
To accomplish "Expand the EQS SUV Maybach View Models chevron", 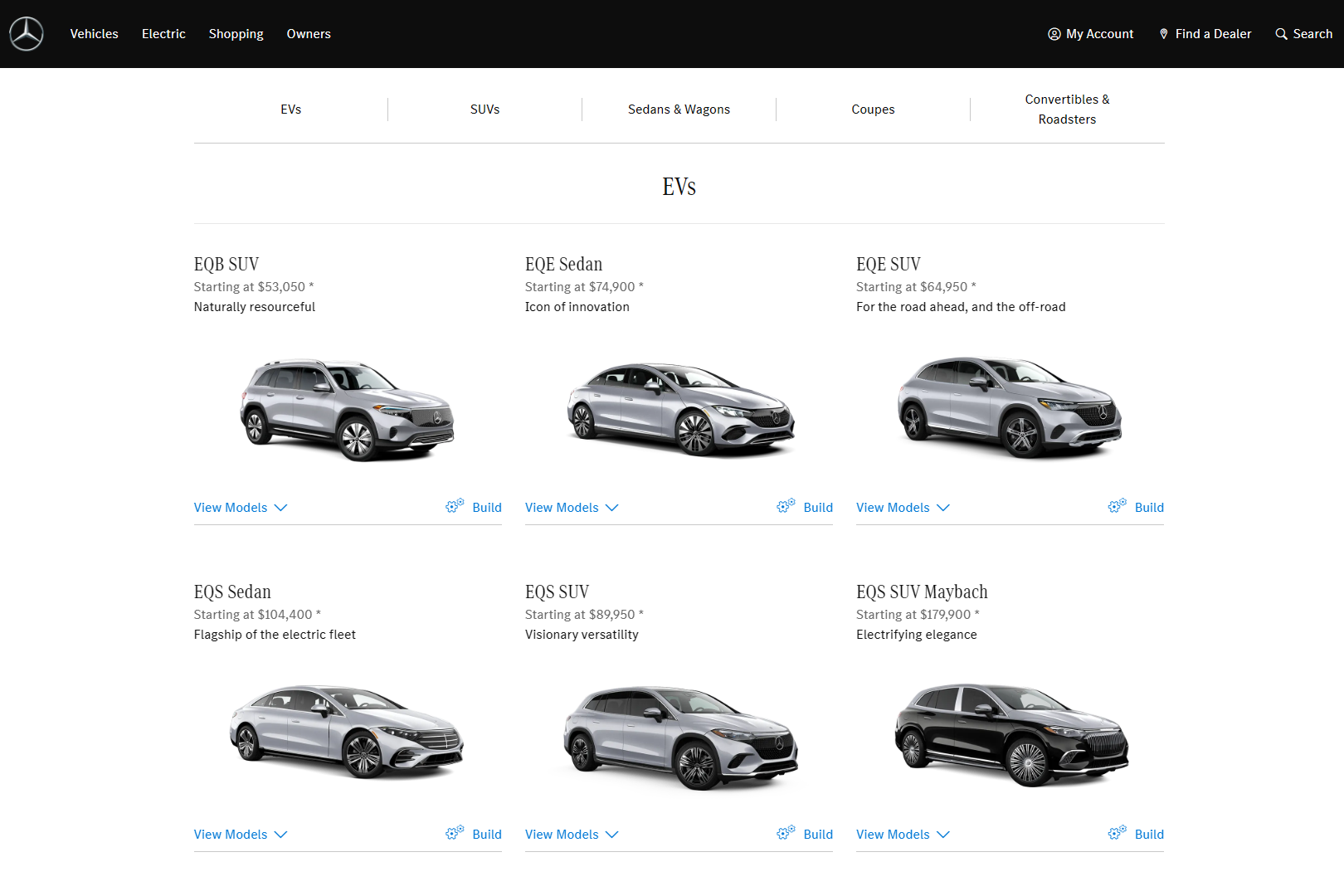I will (x=943, y=835).
